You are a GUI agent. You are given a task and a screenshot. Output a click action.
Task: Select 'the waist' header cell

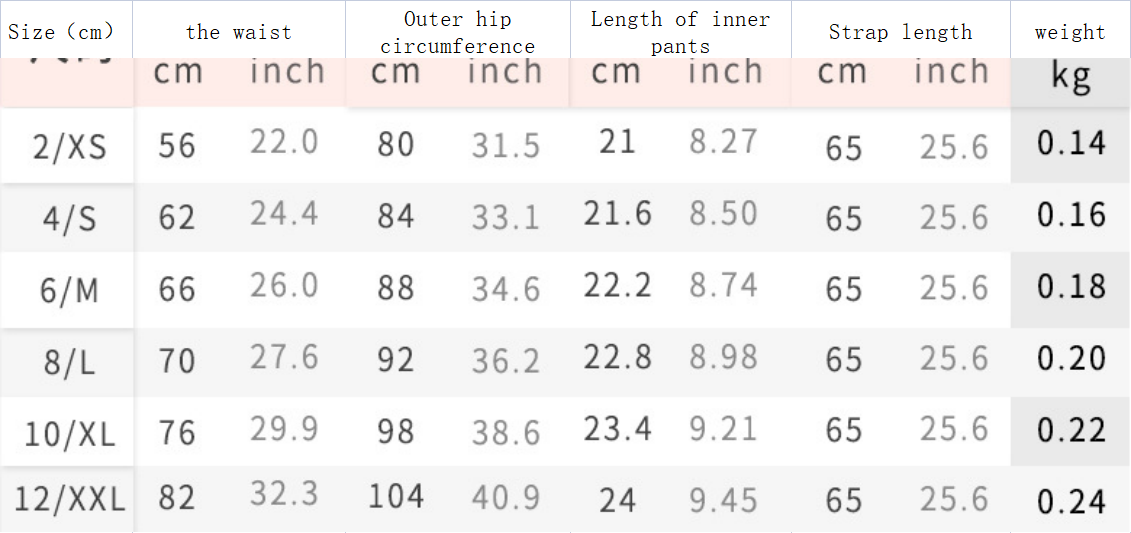pyautogui.click(x=238, y=32)
